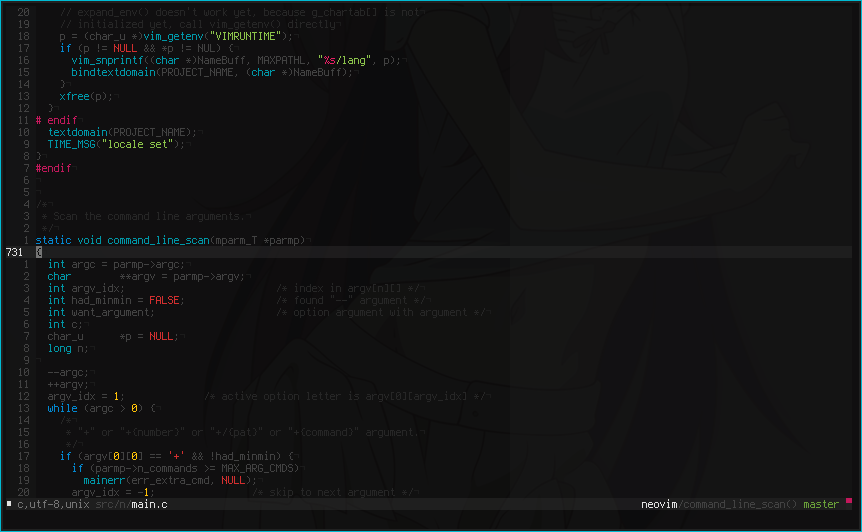Click the pink square at the status line end
The image size is (862, 532).
coord(849,501)
